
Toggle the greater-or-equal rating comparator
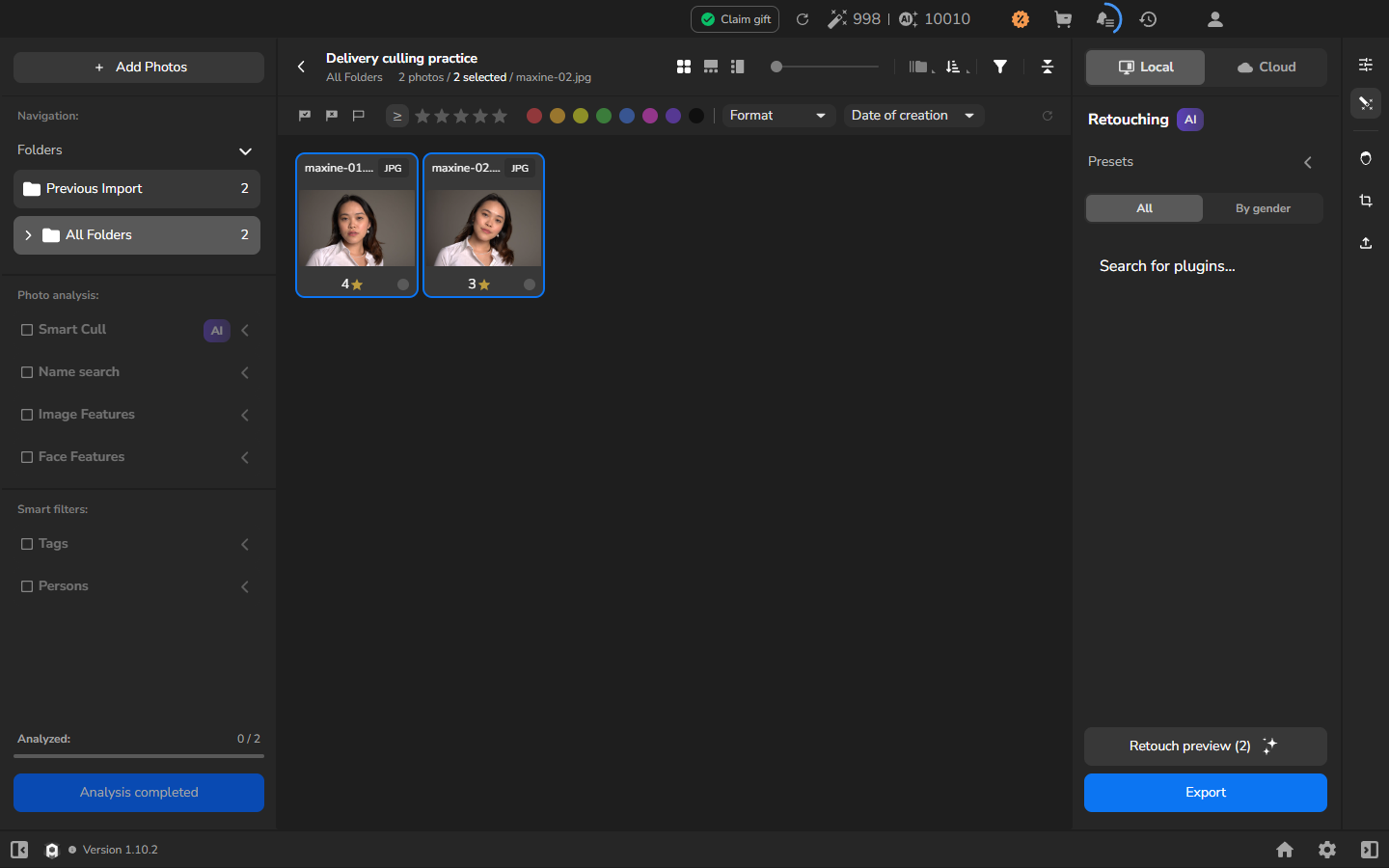[396, 116]
